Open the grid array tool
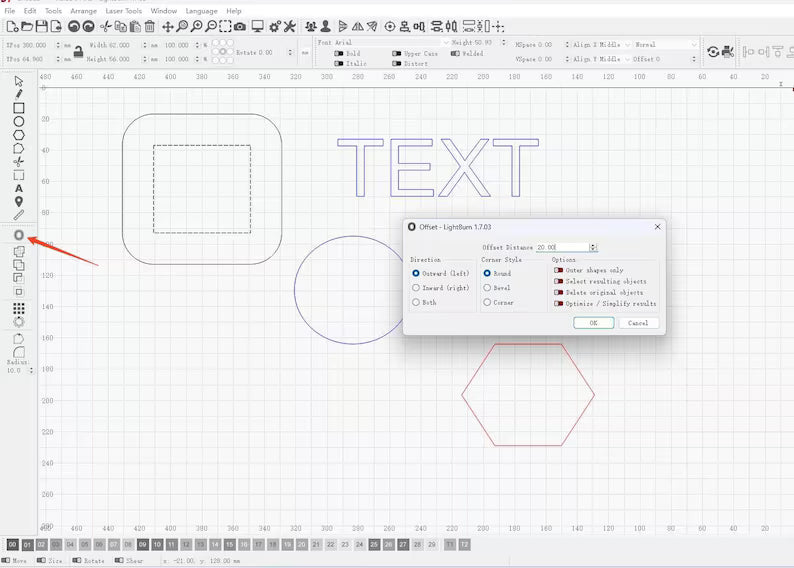Screen dimensions: 794x568 pyautogui.click(x=19, y=308)
